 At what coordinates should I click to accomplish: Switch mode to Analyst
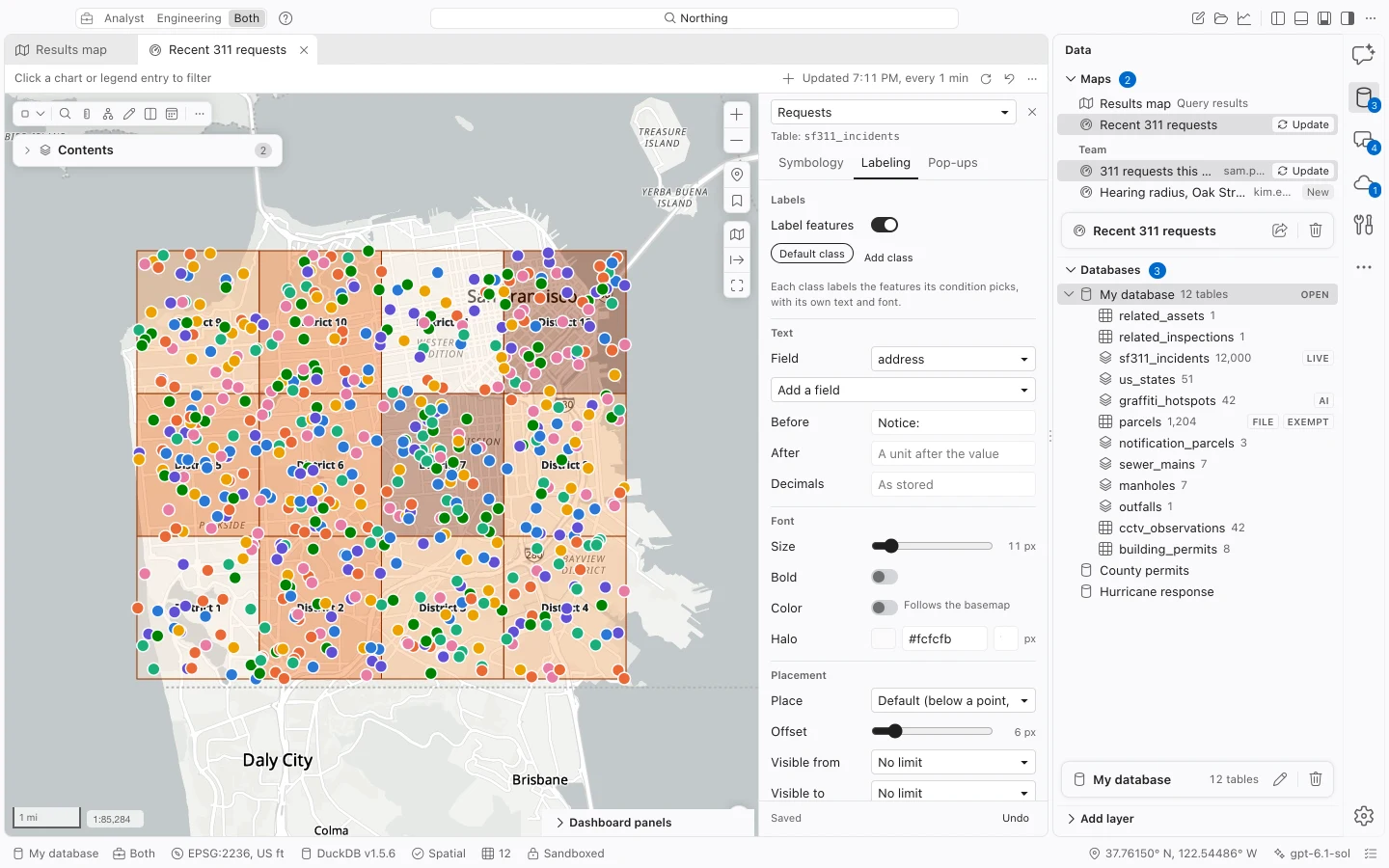(124, 18)
